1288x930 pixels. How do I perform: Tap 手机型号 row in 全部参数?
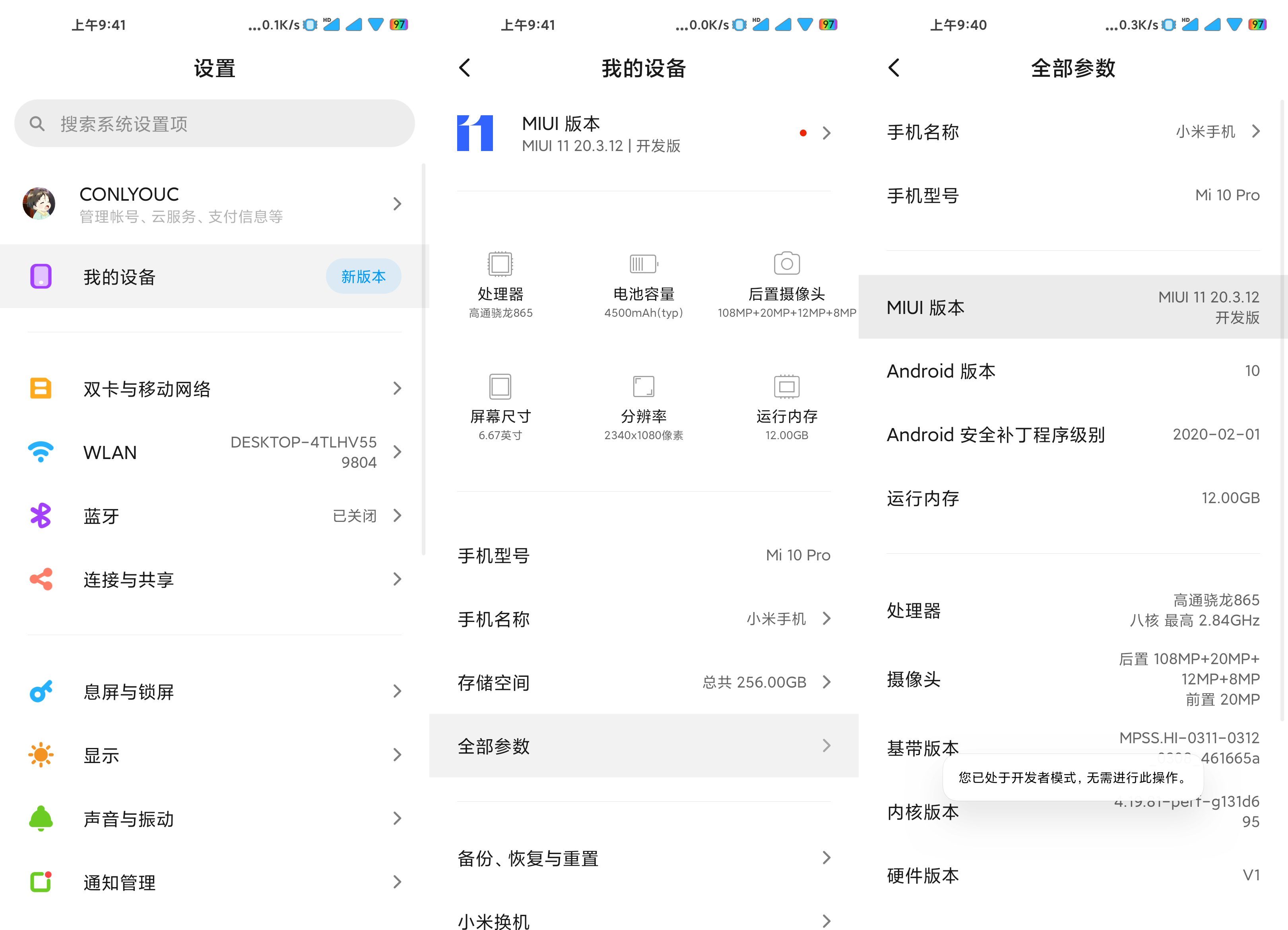point(1073,195)
